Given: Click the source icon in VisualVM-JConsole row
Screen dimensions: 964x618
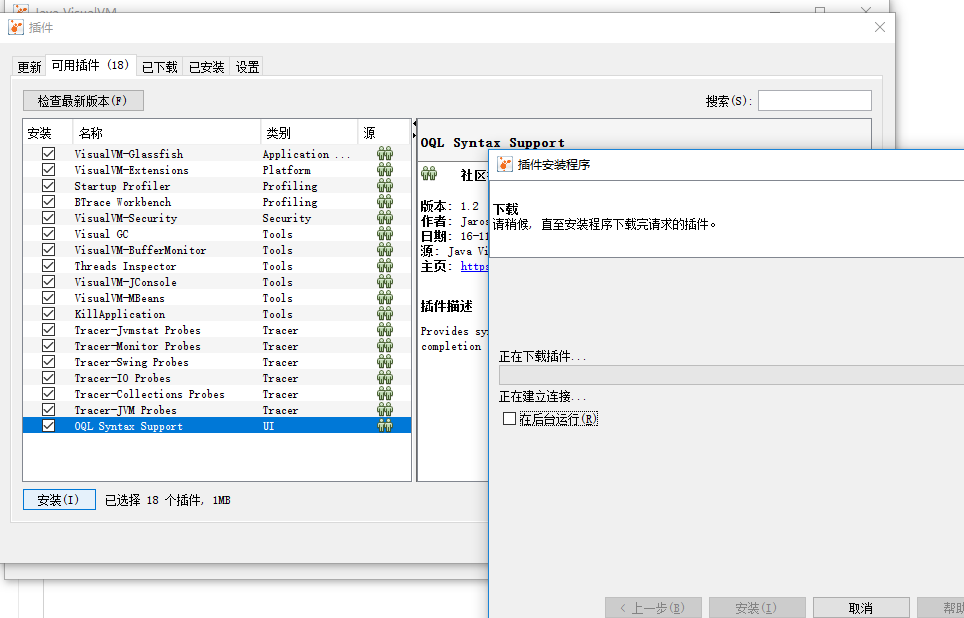Looking at the screenshot, I should [385, 282].
